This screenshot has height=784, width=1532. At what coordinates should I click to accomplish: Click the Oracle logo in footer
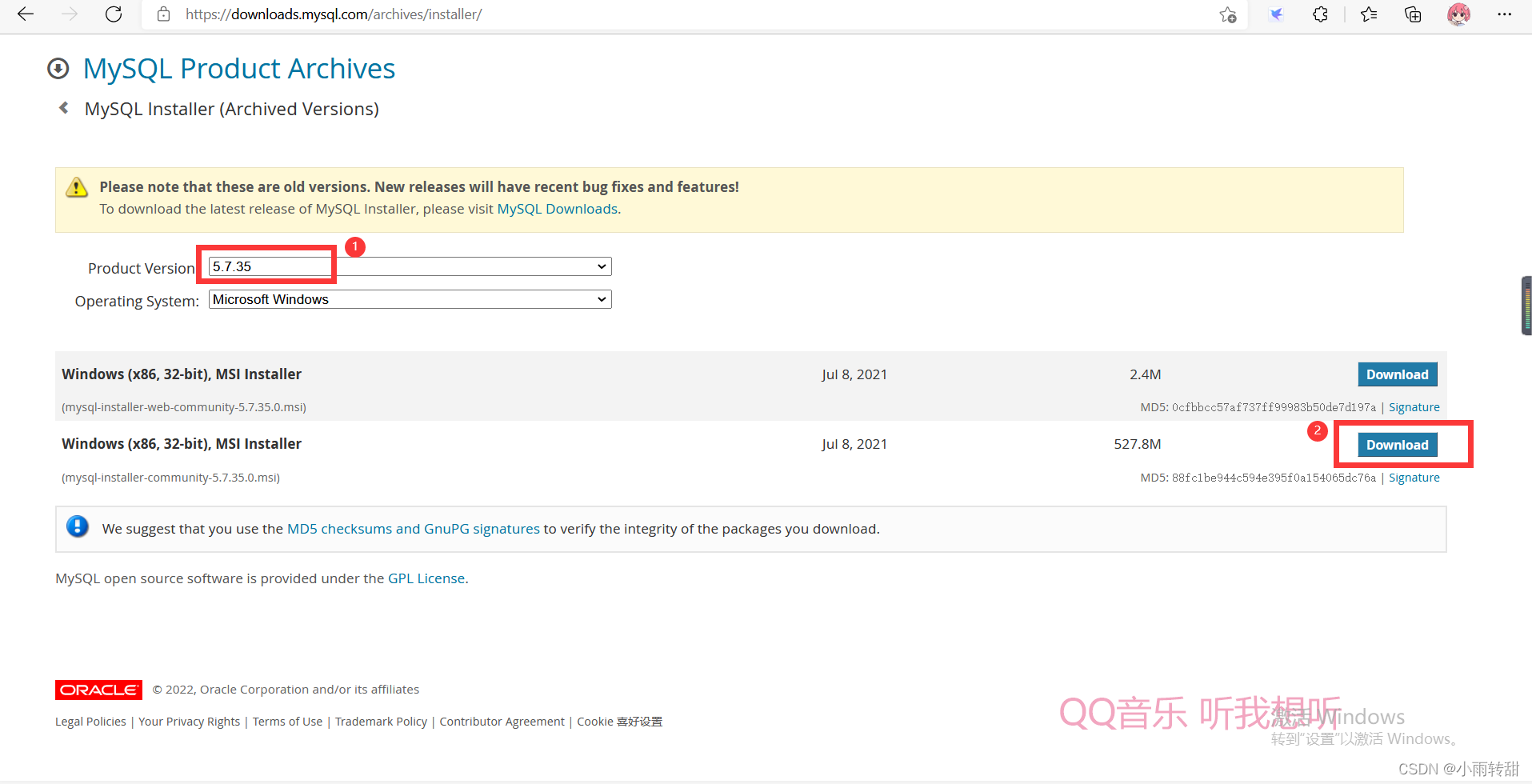coord(98,690)
